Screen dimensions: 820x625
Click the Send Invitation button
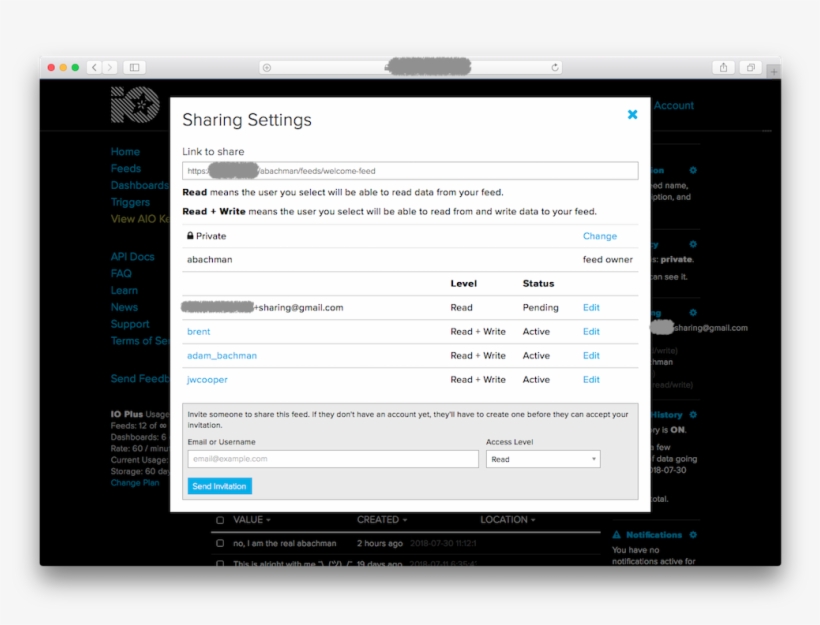pos(219,486)
